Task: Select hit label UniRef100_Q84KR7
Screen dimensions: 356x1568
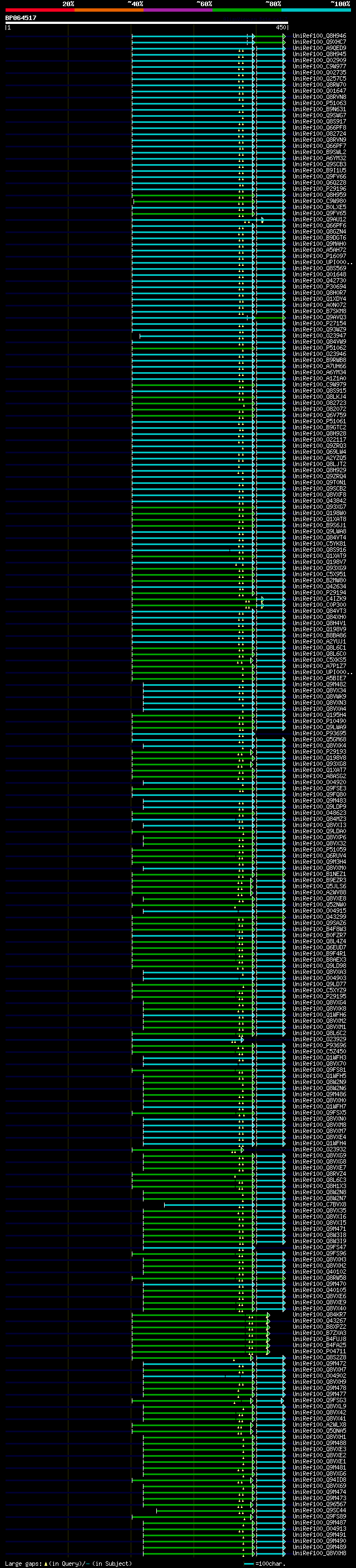Action: (x=319, y=1314)
